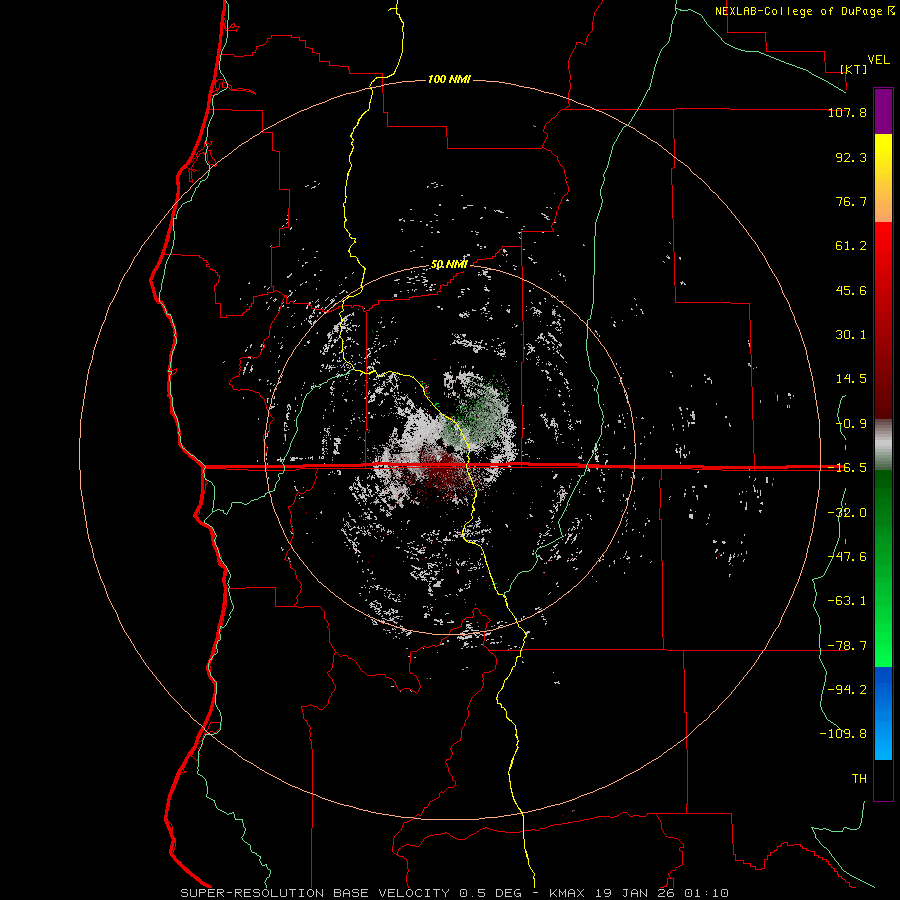The height and width of the screenshot is (900, 900).
Task: Click the 92.3 value on the velocity scale
Action: point(851,157)
